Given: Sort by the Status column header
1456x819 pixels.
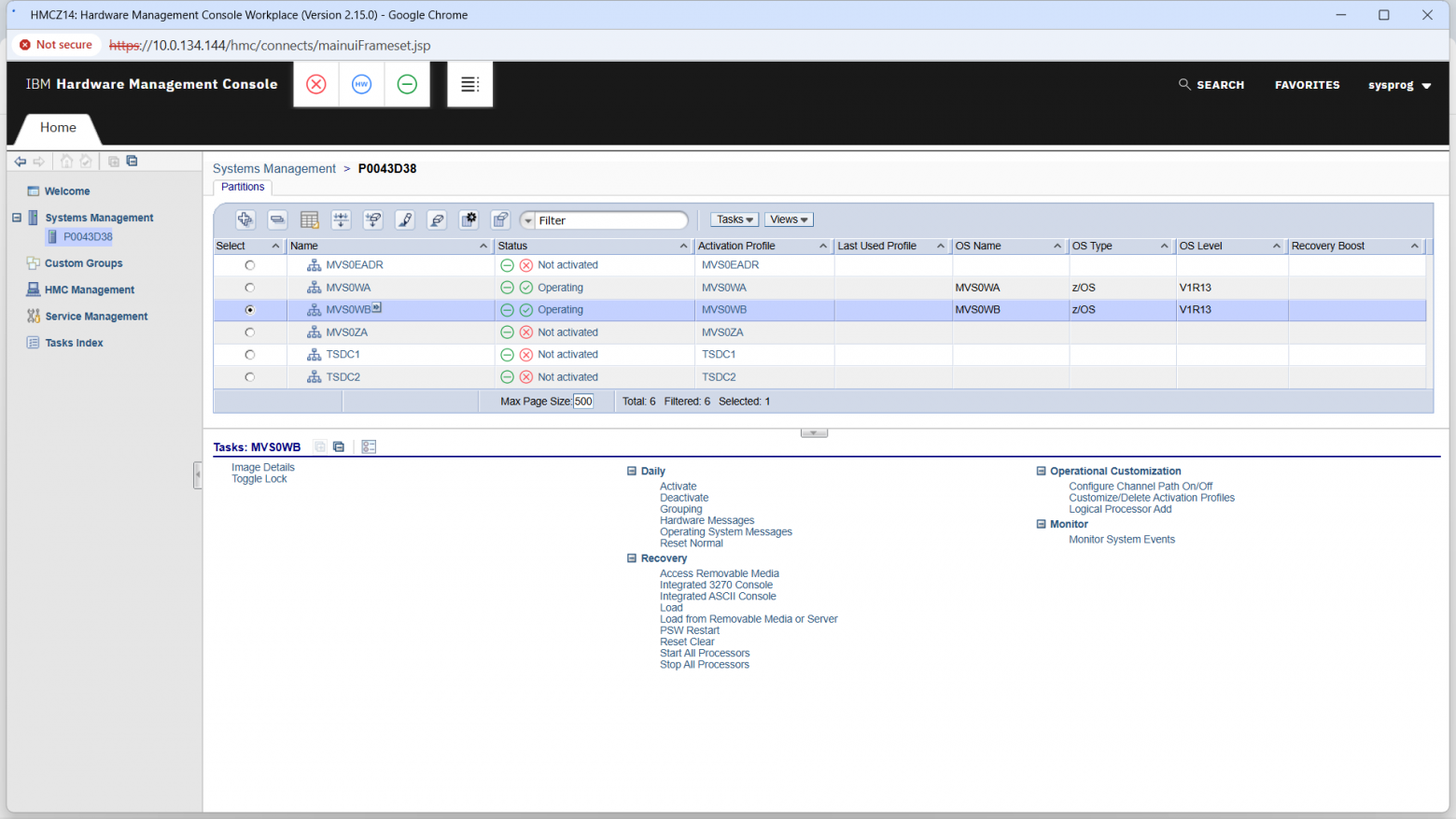Looking at the screenshot, I should [594, 247].
